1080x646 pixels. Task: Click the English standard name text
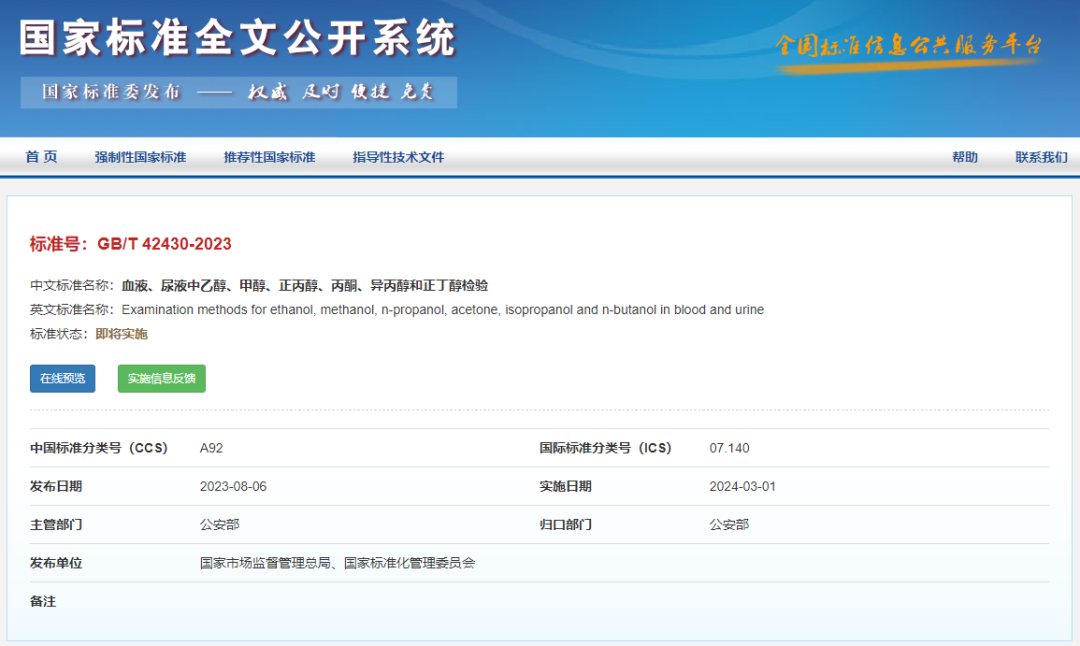pyautogui.click(x=444, y=309)
